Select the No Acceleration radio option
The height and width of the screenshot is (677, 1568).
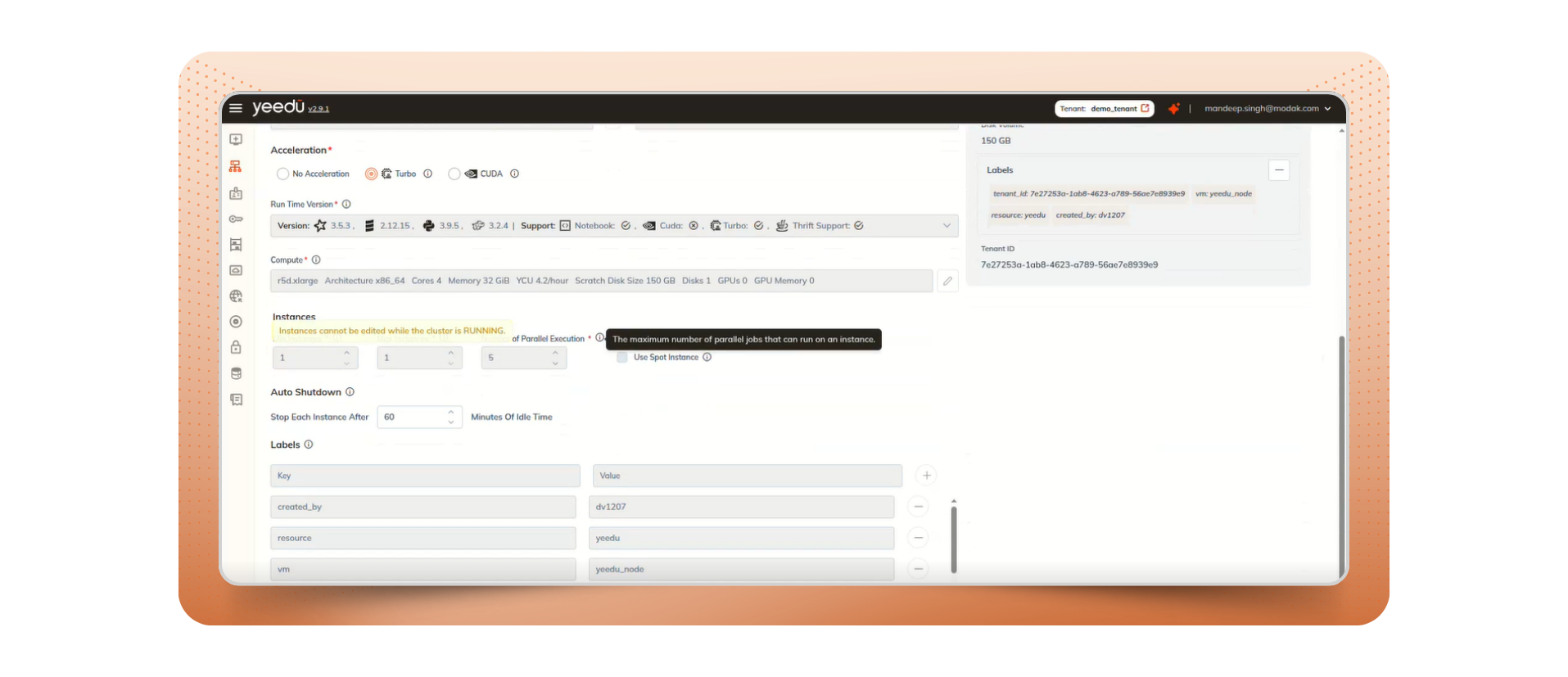(x=283, y=174)
